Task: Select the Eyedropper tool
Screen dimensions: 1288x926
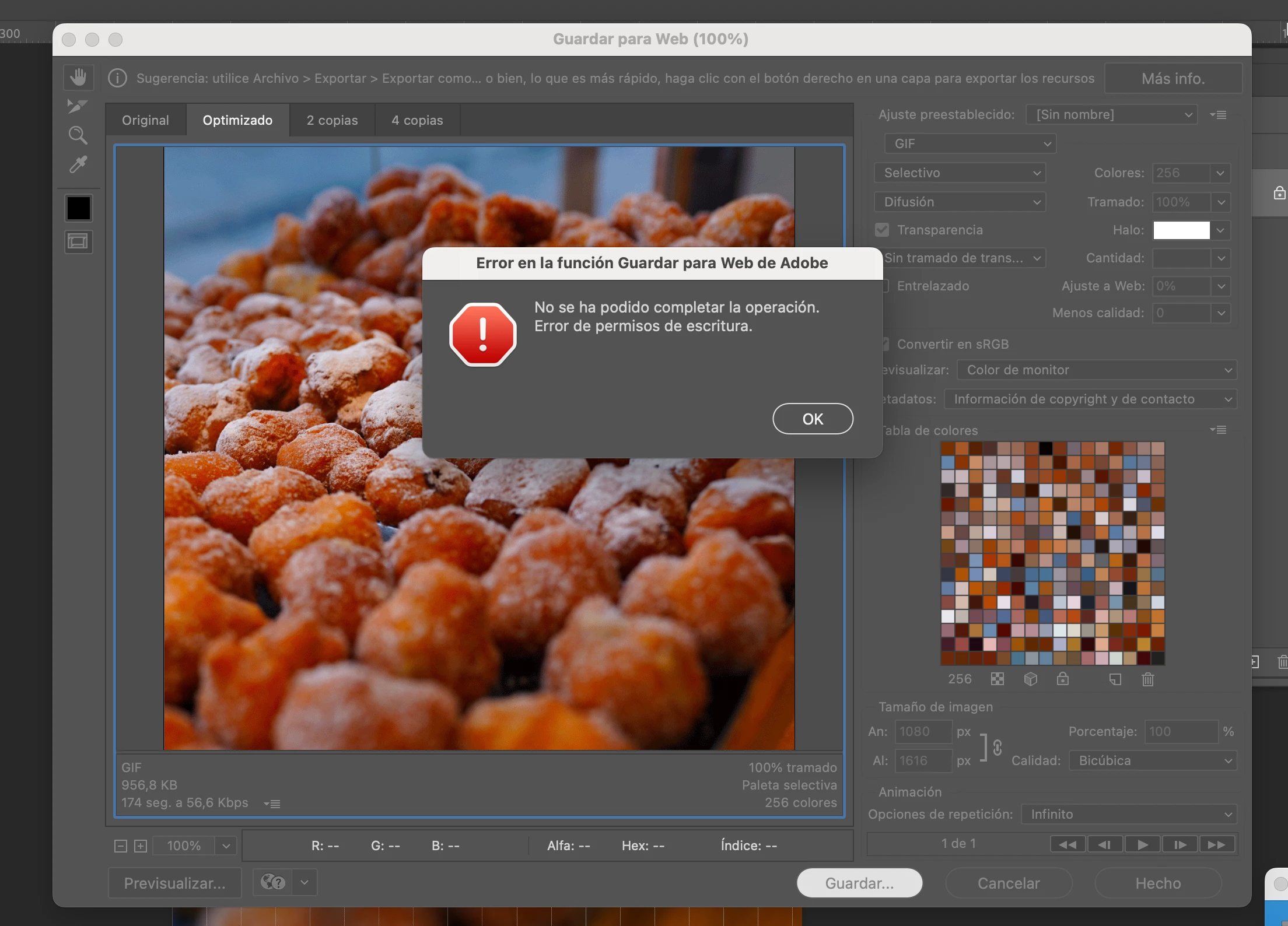Action: (x=78, y=165)
